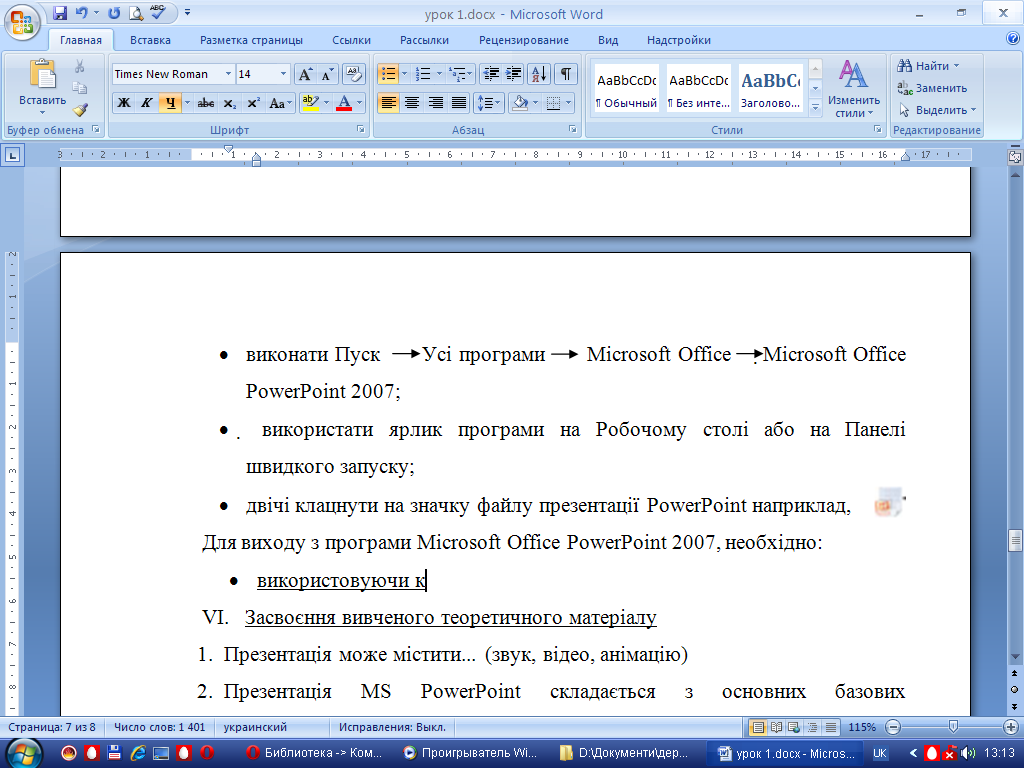Expand the styles gallery
The height and width of the screenshot is (768, 1024).
(x=815, y=108)
